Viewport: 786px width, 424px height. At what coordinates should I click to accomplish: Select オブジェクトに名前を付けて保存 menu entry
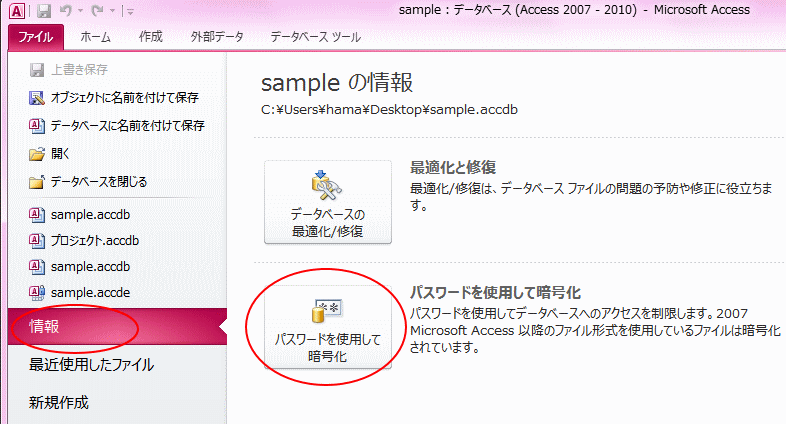click(125, 98)
